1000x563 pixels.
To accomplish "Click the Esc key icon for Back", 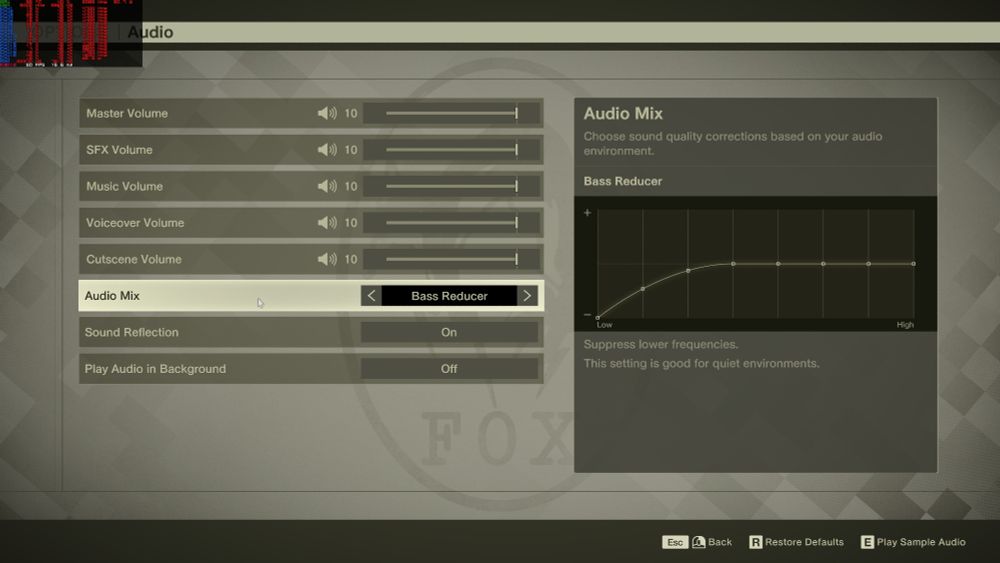I will tap(675, 542).
